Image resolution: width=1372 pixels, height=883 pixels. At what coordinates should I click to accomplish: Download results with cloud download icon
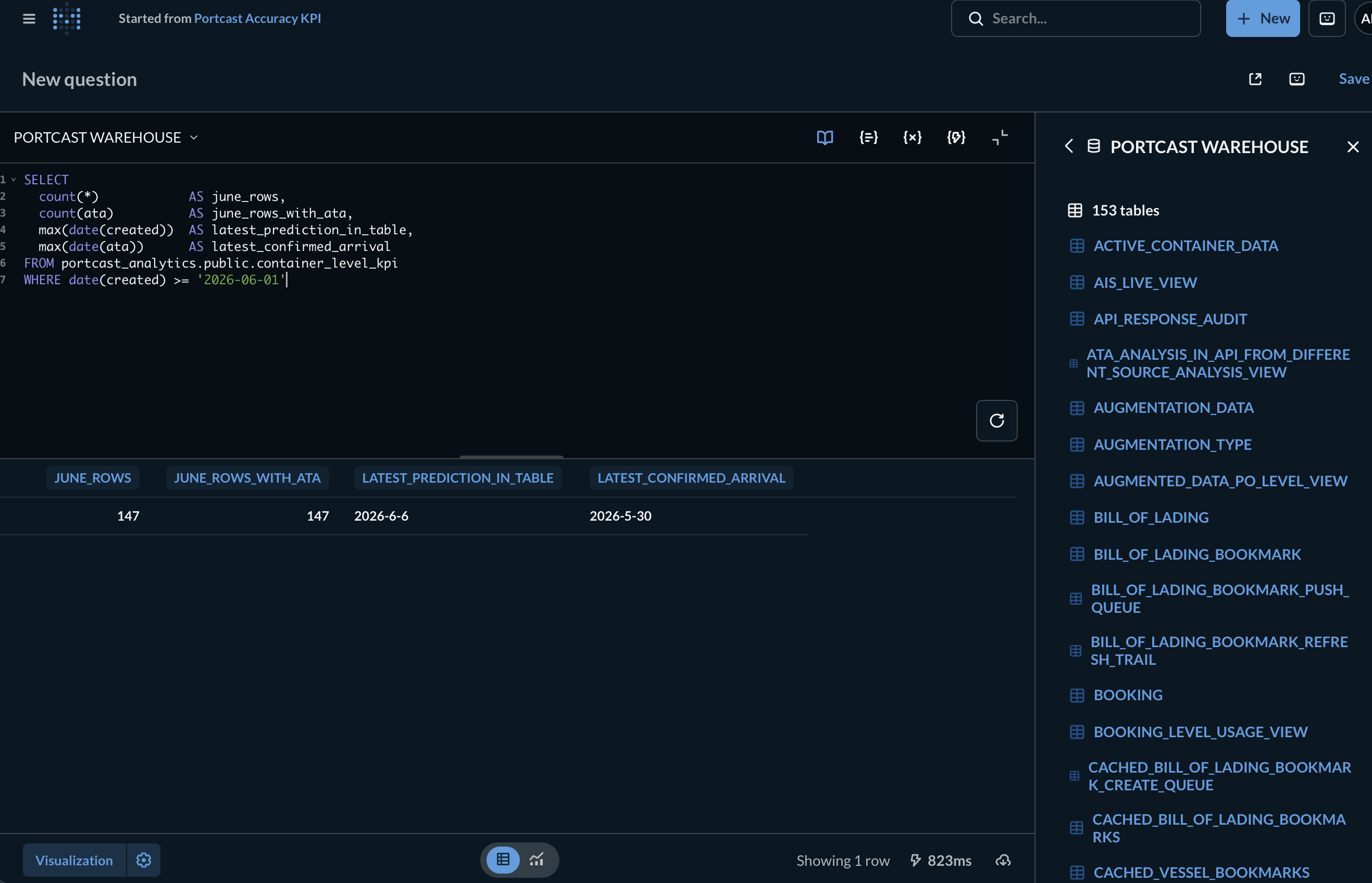[1003, 860]
